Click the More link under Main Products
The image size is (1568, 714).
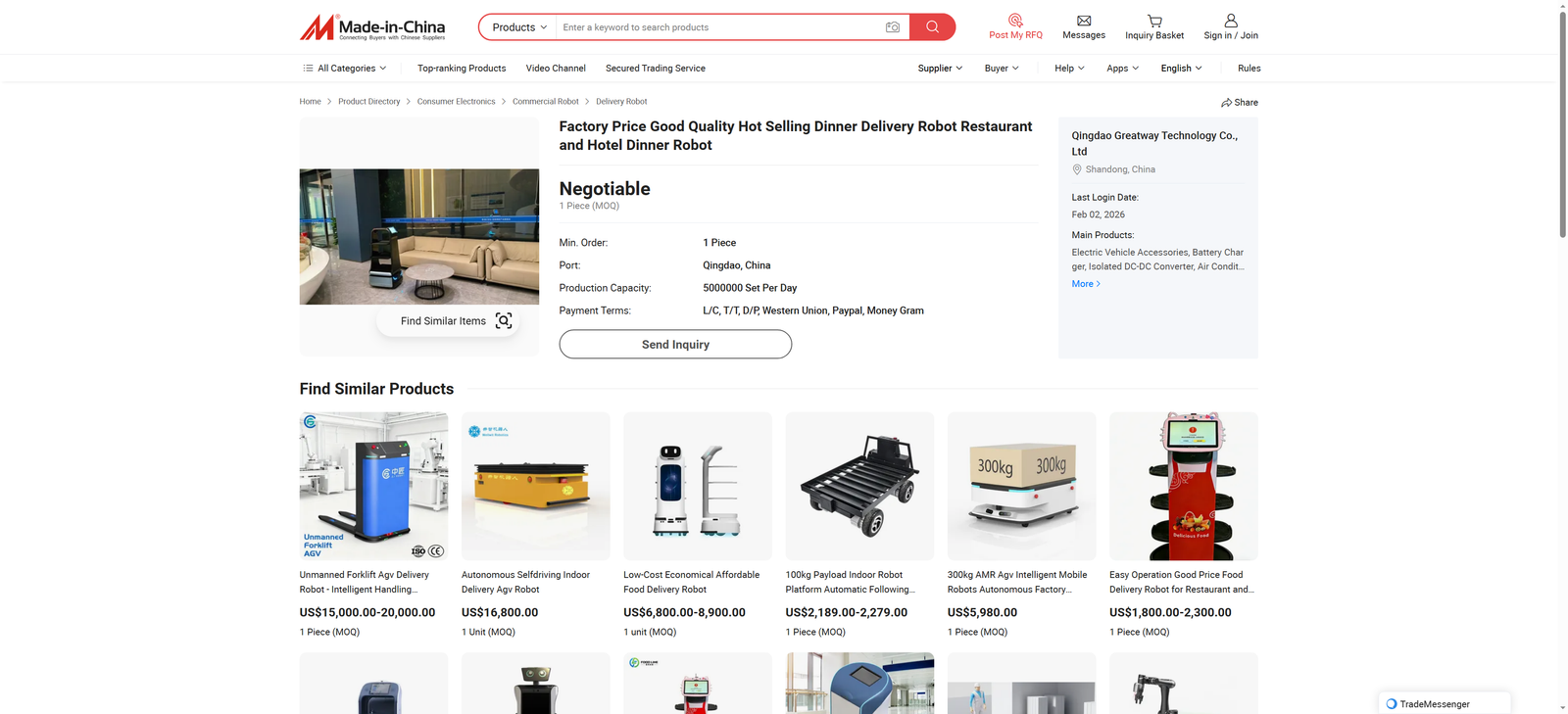click(x=1086, y=284)
